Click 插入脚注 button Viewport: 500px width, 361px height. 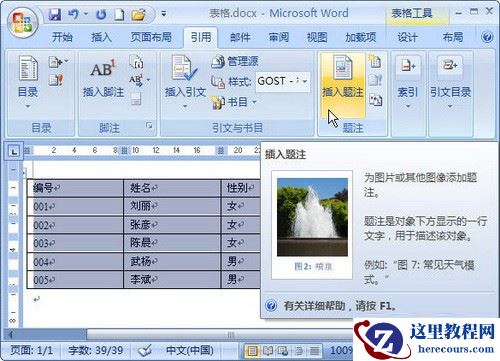103,78
